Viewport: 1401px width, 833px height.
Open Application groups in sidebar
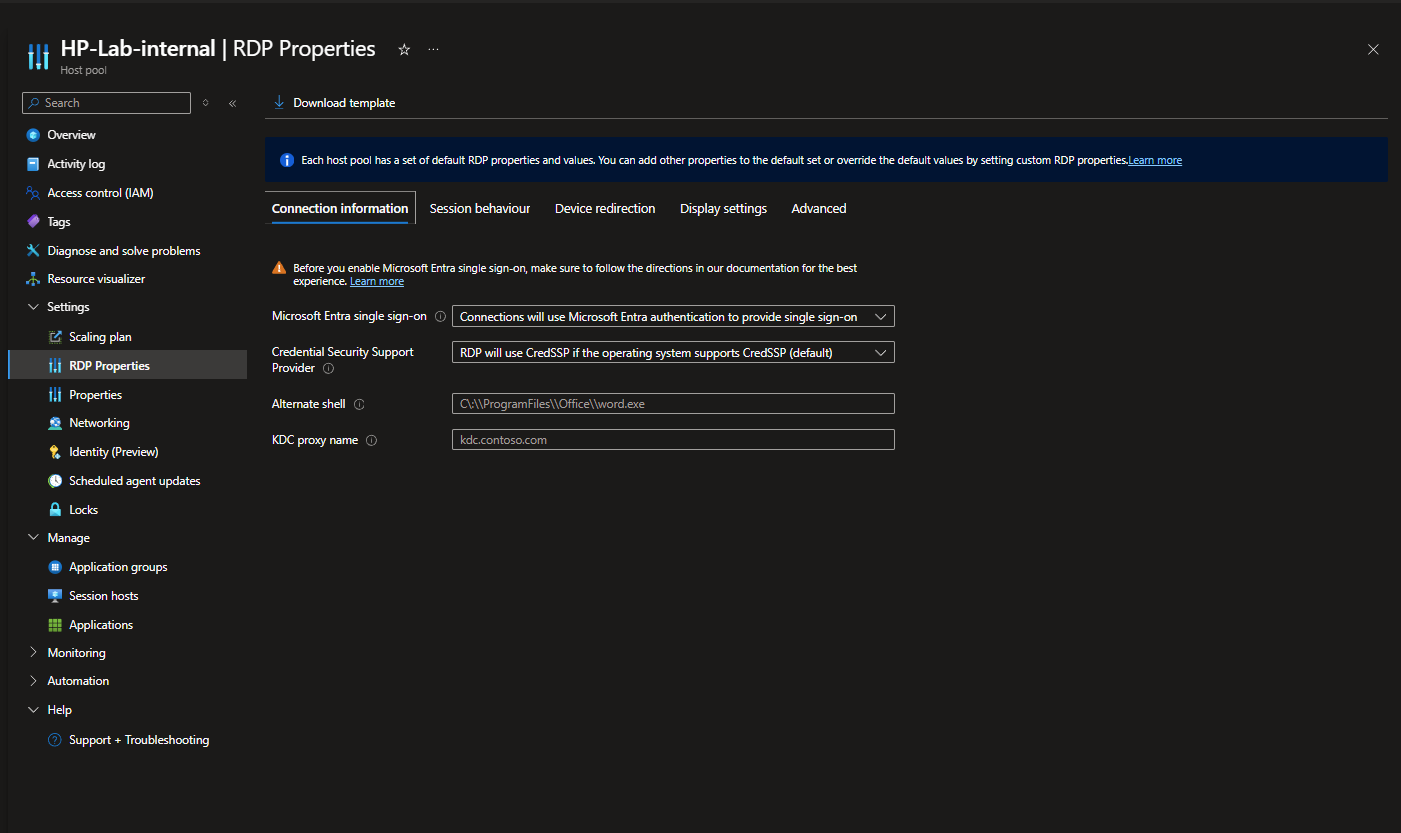tap(118, 567)
